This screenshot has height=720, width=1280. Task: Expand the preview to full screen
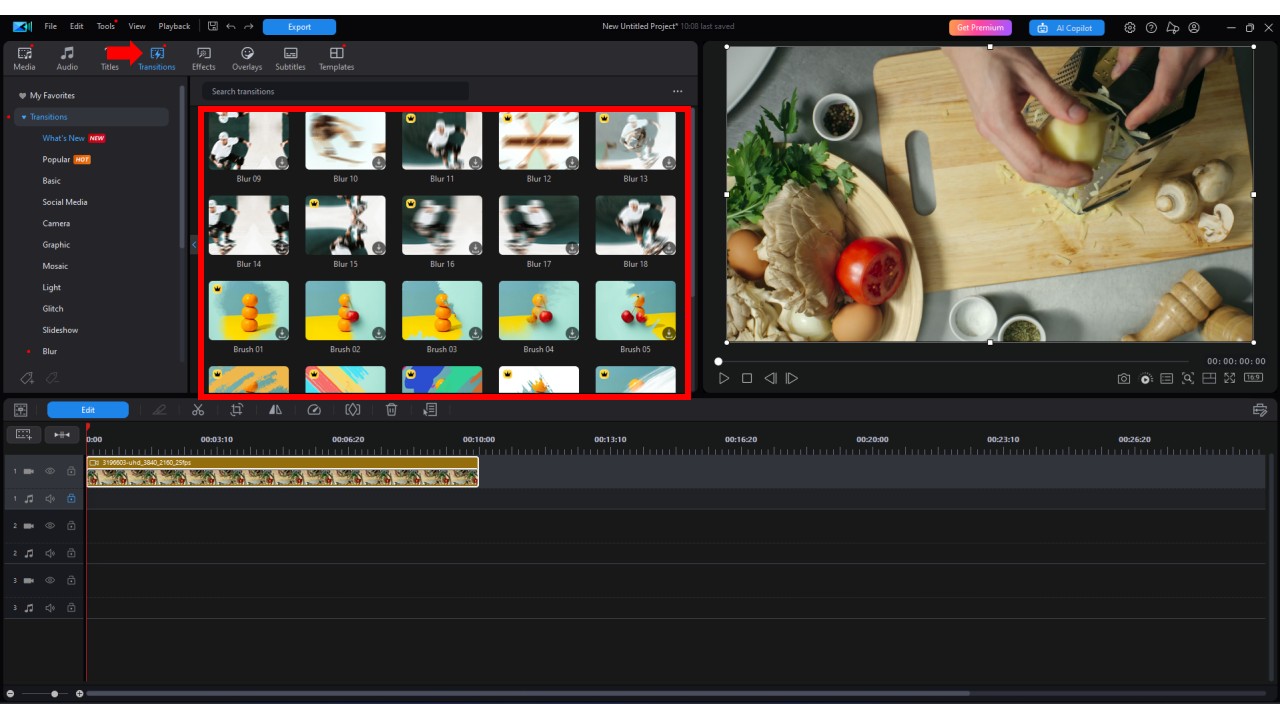[1230, 379]
